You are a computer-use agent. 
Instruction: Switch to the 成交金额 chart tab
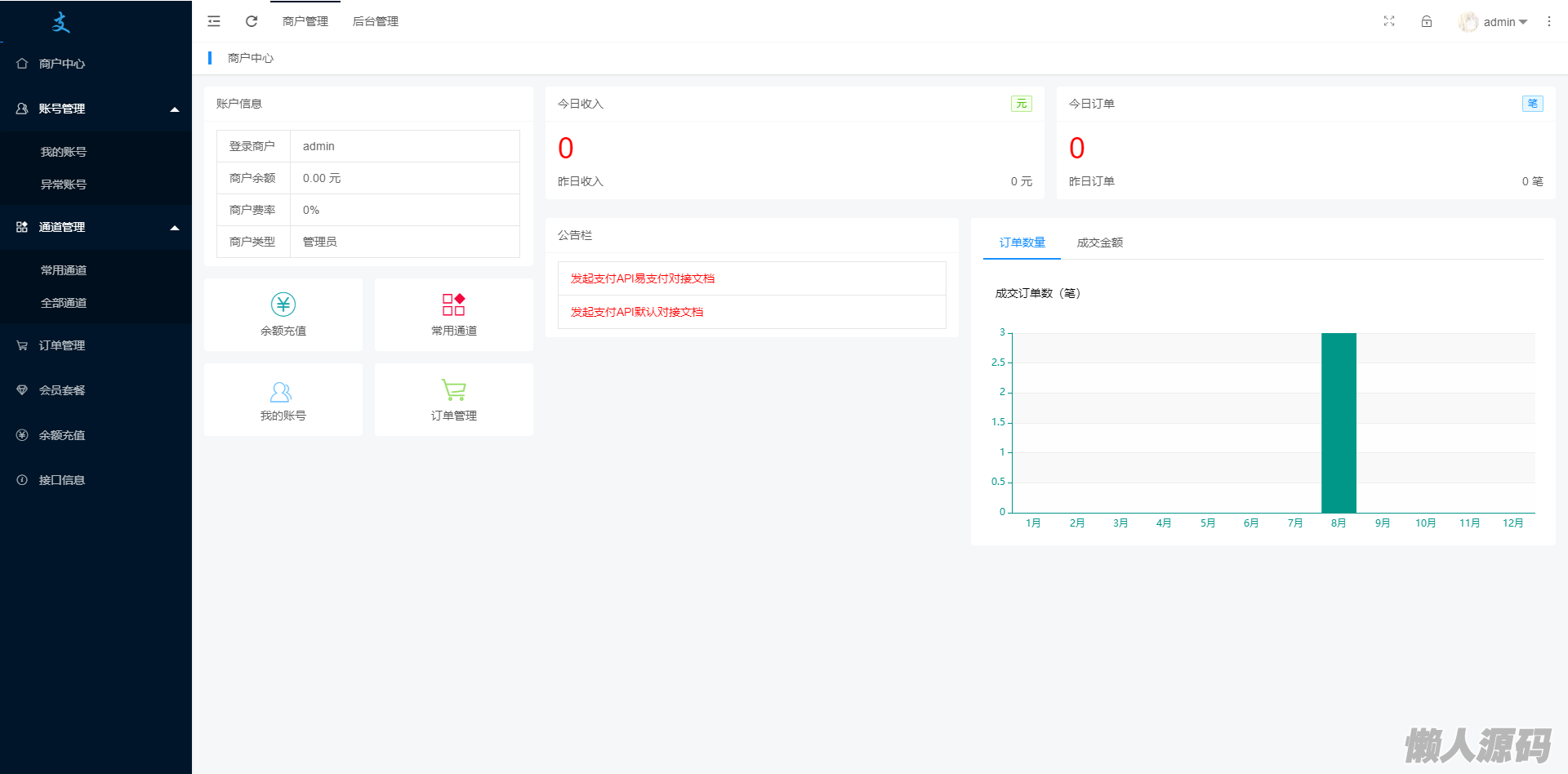1099,242
